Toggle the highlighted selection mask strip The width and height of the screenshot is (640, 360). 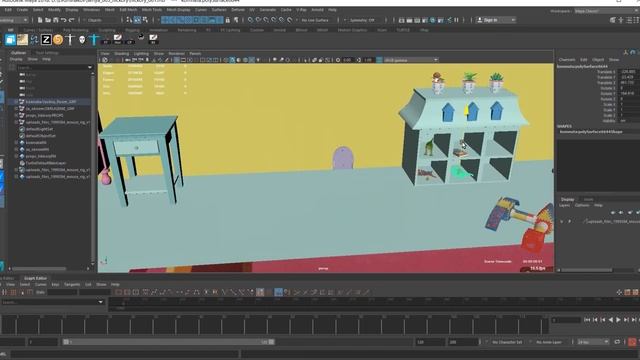click(192, 20)
